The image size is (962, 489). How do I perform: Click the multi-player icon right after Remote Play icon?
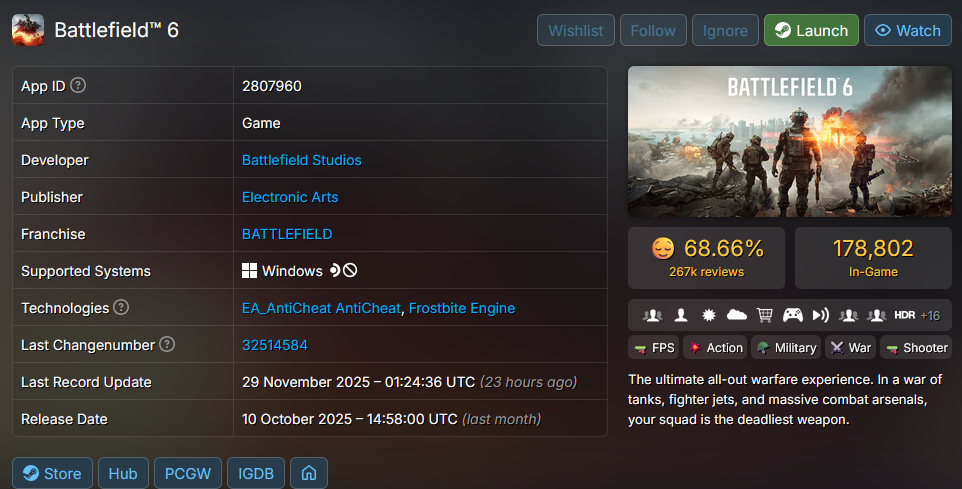click(x=848, y=315)
